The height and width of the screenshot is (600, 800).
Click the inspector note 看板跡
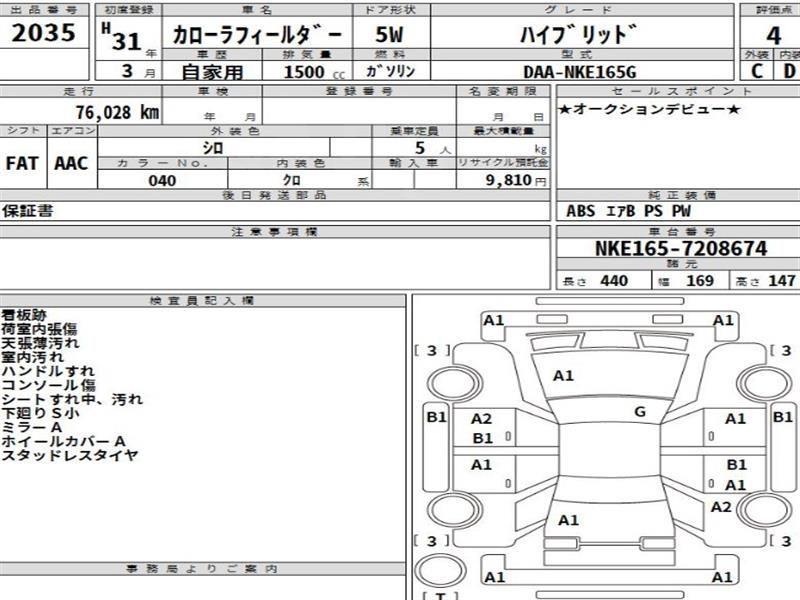coord(24,315)
